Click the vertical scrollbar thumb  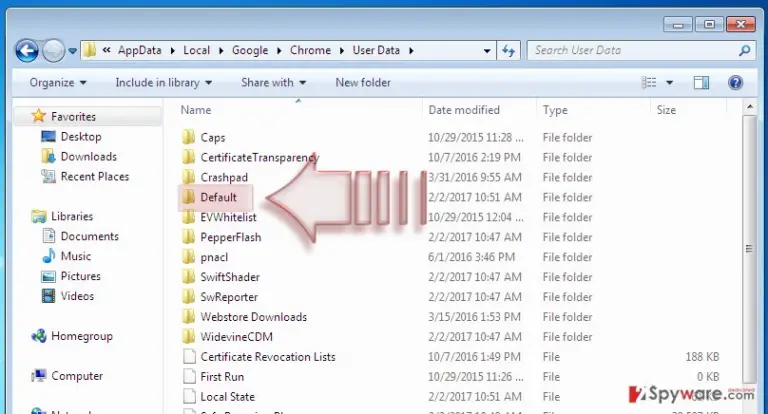point(749,249)
